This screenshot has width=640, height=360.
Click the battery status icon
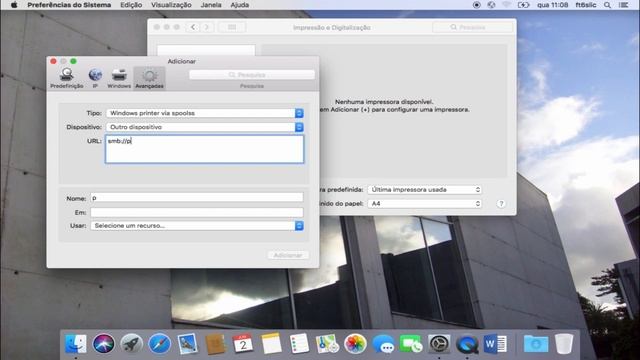523,5
